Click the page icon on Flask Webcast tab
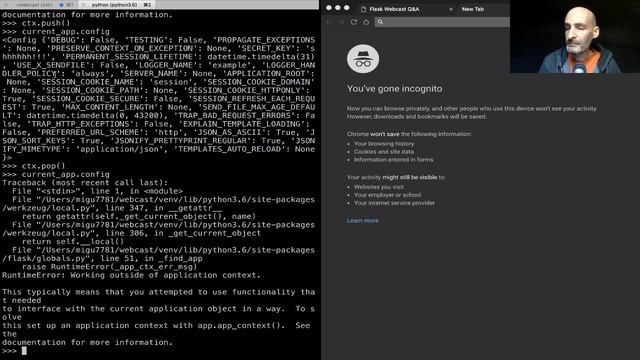Viewport: 640px width, 360px height. [363, 9]
